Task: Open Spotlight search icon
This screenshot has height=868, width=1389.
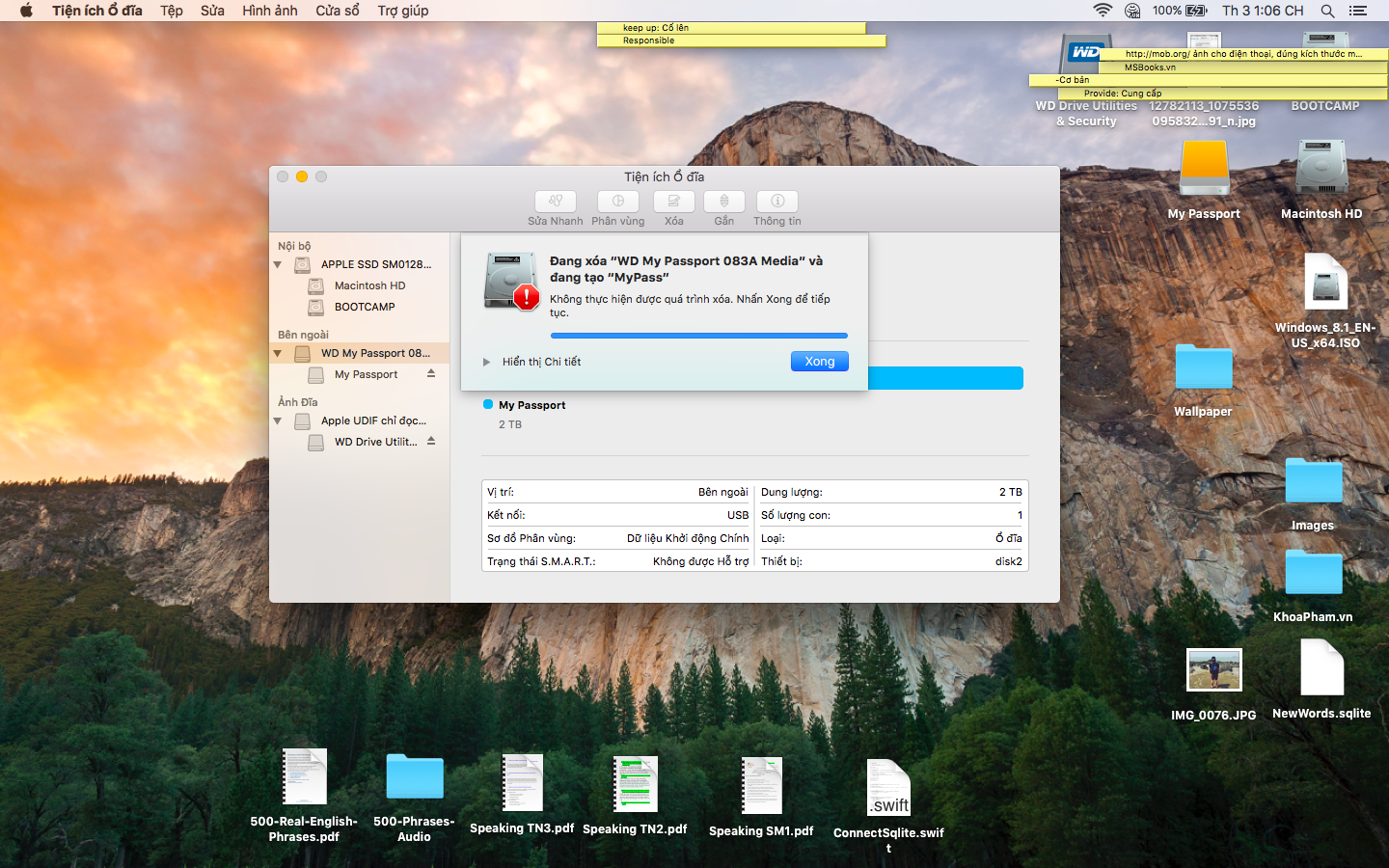Action: coord(1328,11)
